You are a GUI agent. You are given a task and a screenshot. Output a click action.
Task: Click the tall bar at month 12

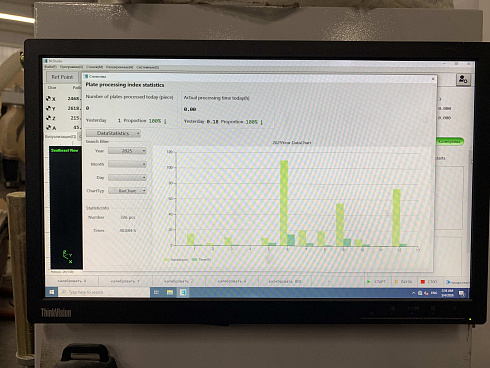click(396, 217)
